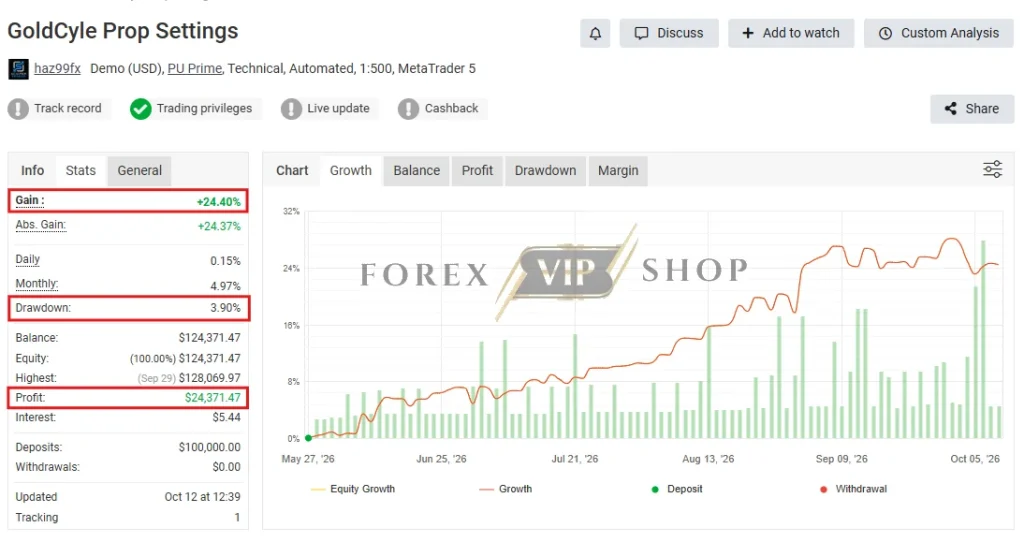The image size is (1024, 542).
Task: Click the Gain label
Action: coord(30,201)
